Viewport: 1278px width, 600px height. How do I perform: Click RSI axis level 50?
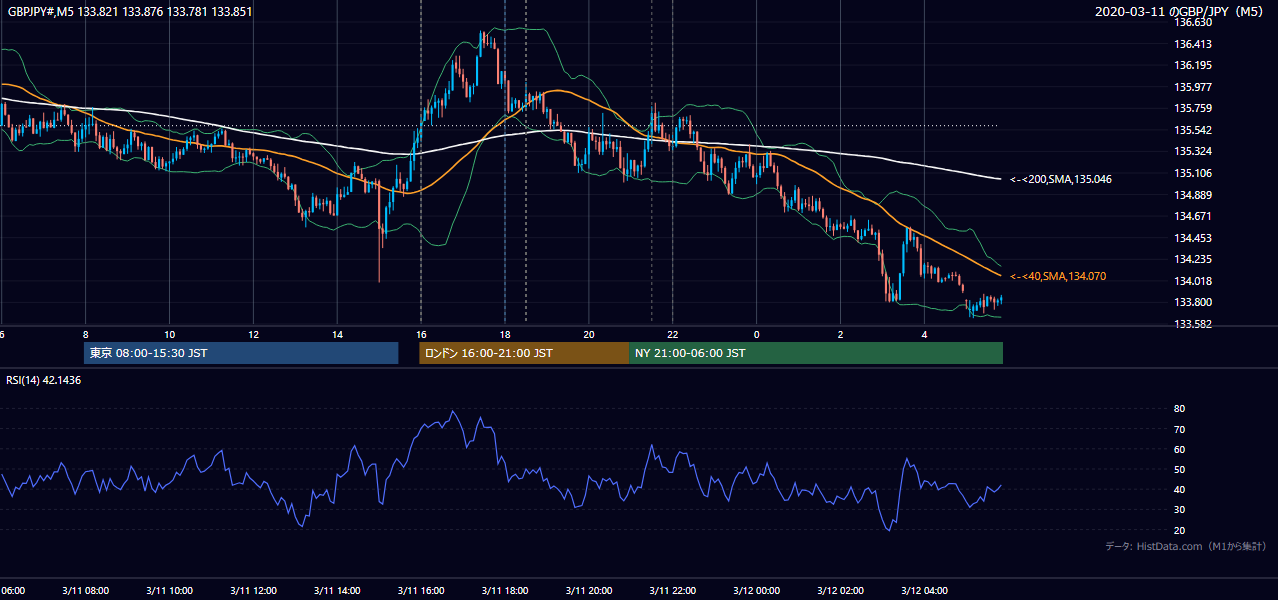click(1179, 469)
